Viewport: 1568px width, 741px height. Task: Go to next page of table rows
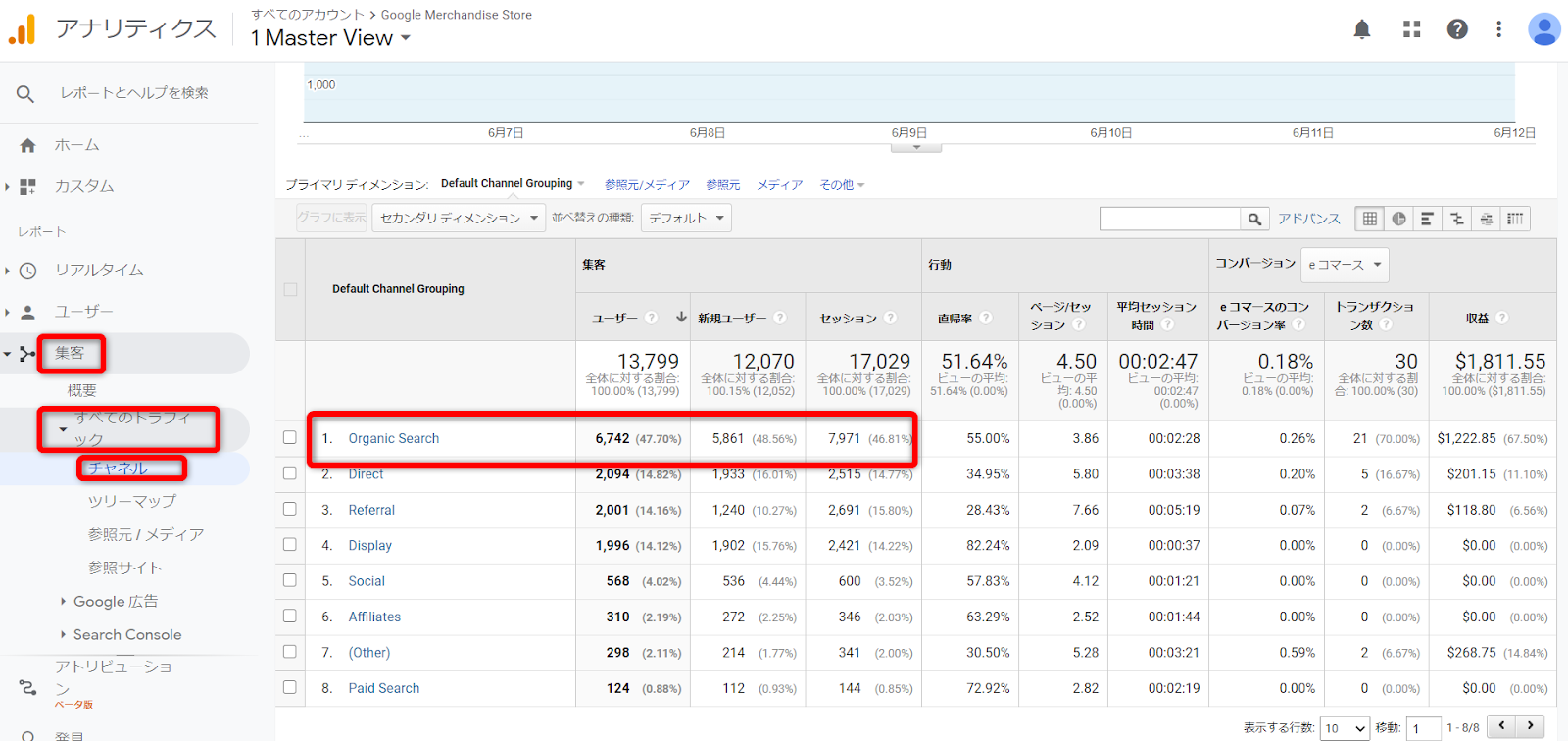1530,726
